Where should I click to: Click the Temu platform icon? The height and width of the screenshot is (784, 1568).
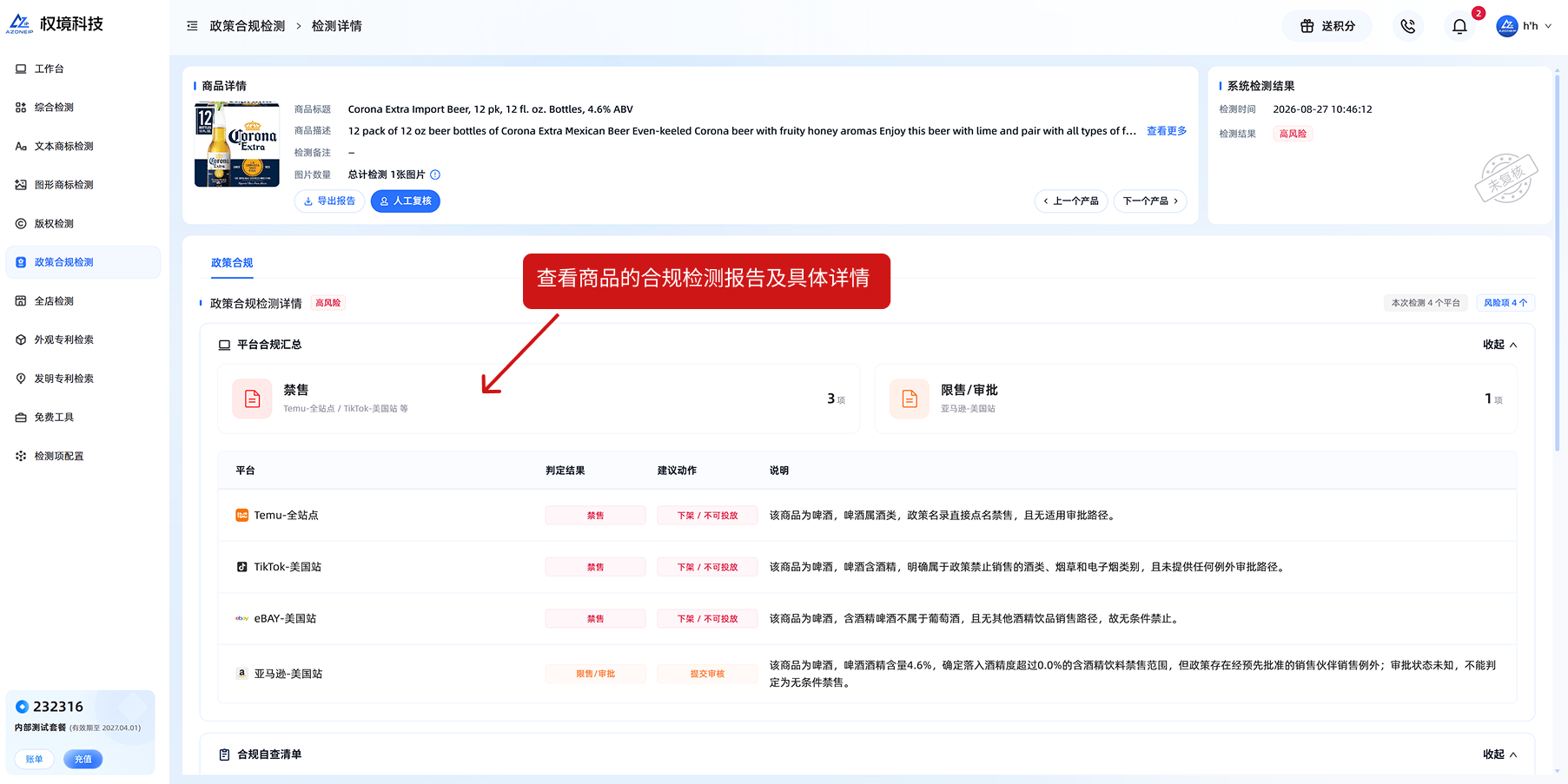point(242,516)
